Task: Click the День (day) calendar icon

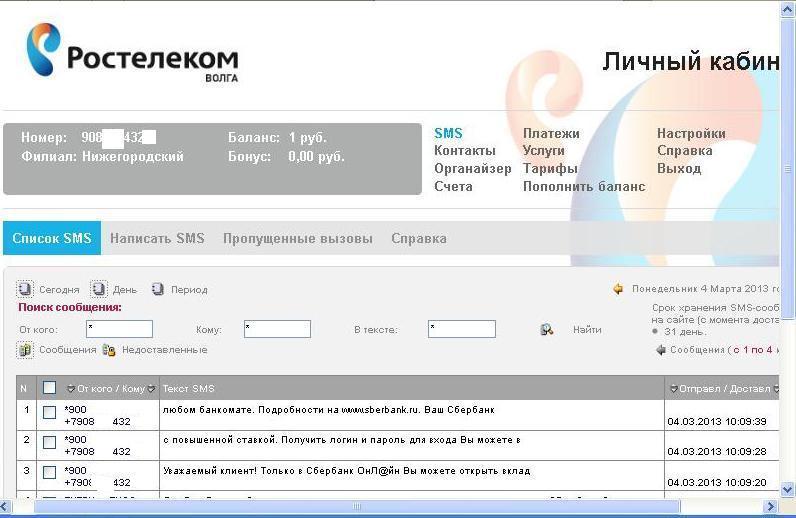Action: (x=99, y=289)
